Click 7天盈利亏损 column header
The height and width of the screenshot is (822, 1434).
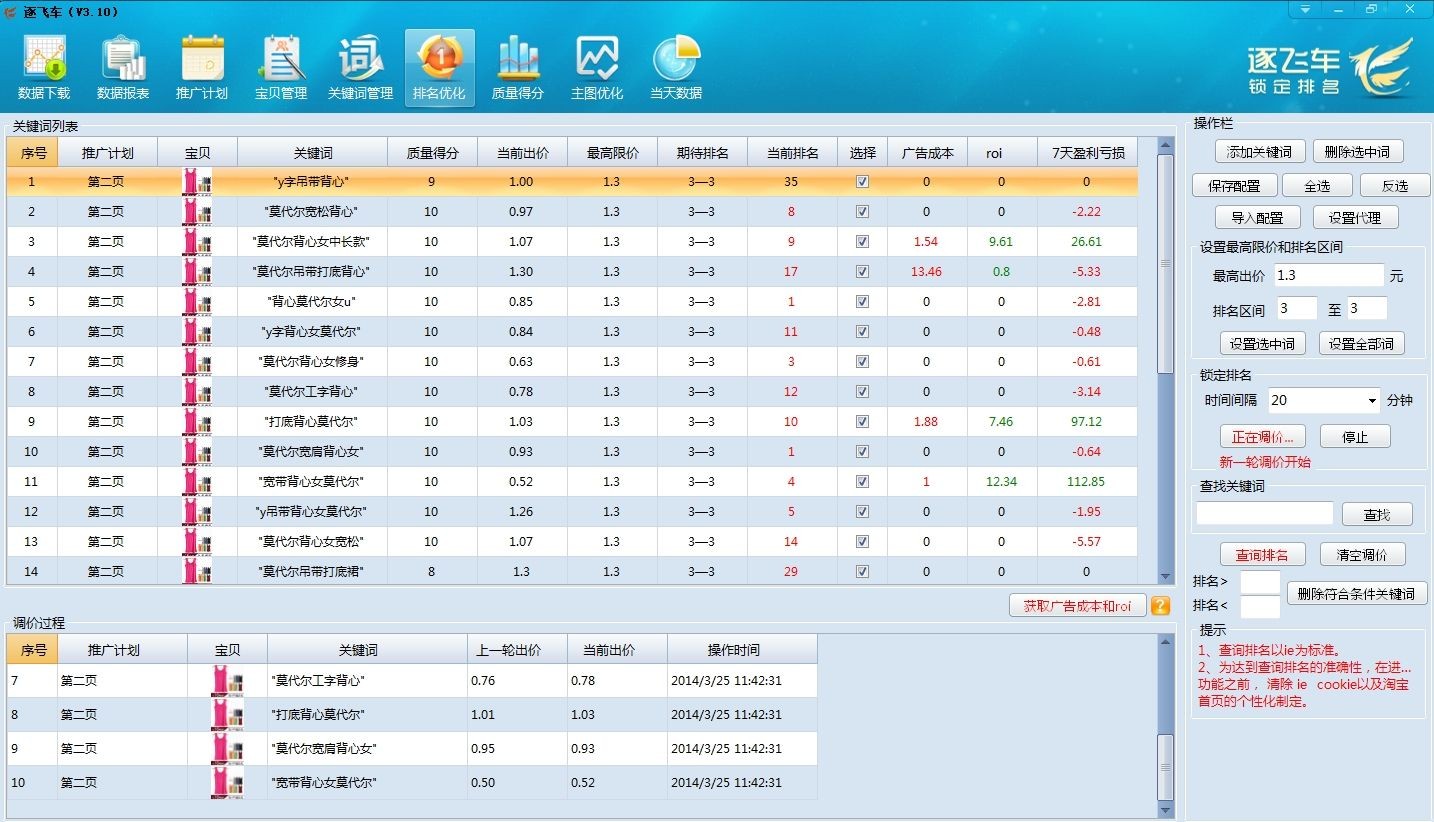point(1087,153)
